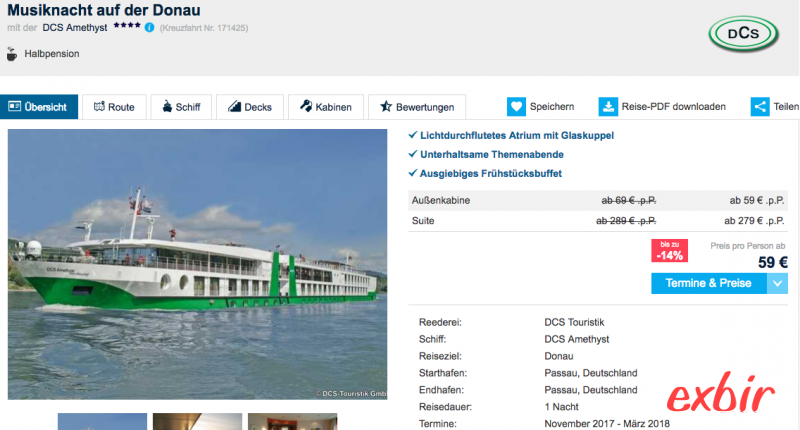Click the struck-through 'ab 289 €' price
This screenshot has height=430, width=800.
[626, 221]
